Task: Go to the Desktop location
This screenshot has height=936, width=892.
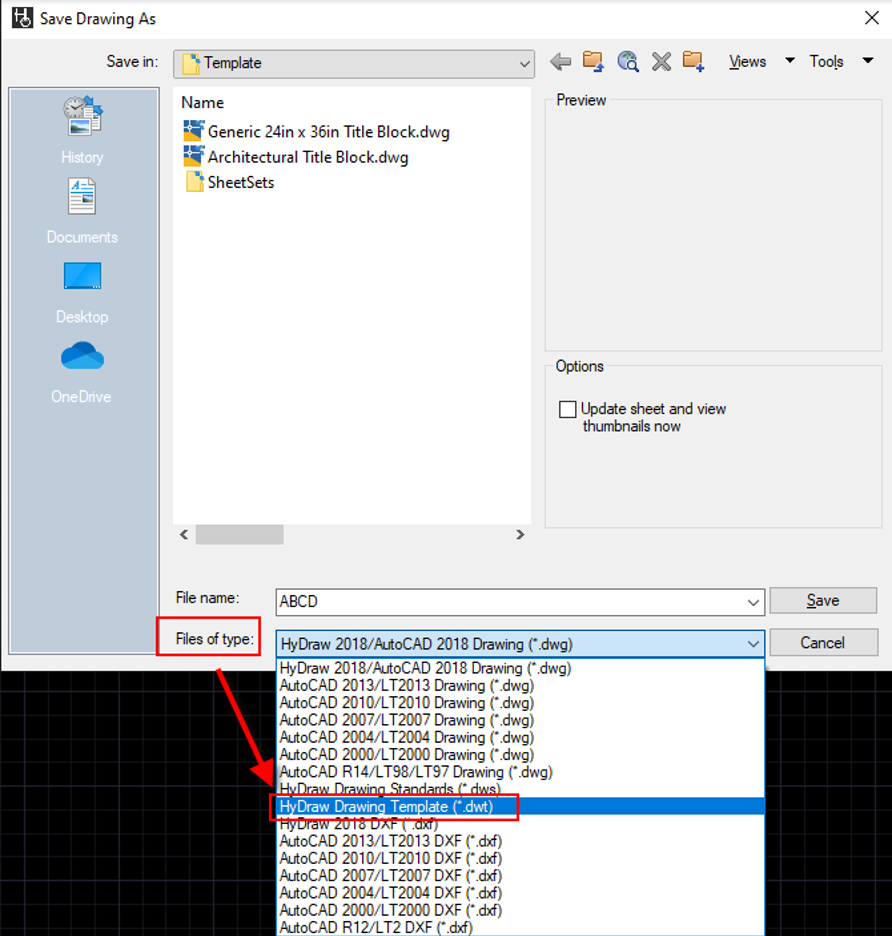Action: [82, 292]
